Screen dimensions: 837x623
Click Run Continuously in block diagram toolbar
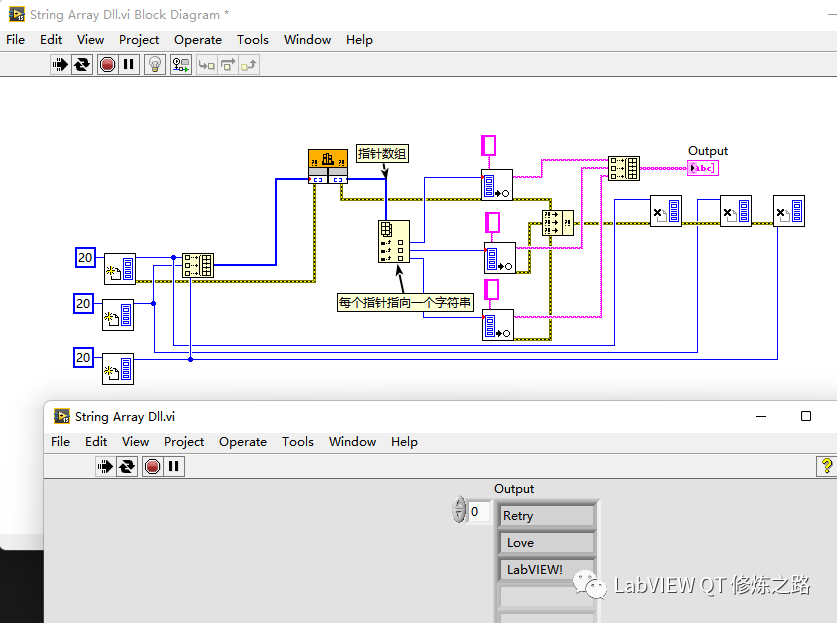pos(83,65)
